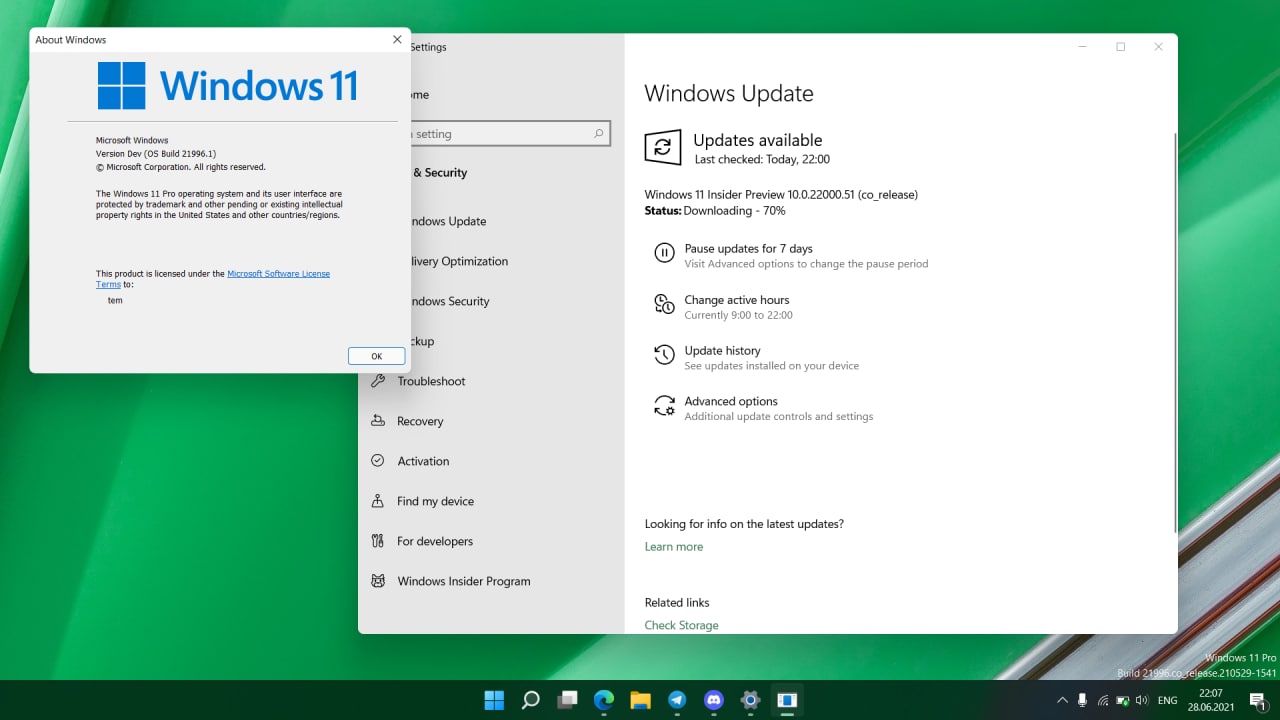This screenshot has width=1280, height=720.
Task: Click the Windows Insider Program icon
Action: [x=378, y=581]
